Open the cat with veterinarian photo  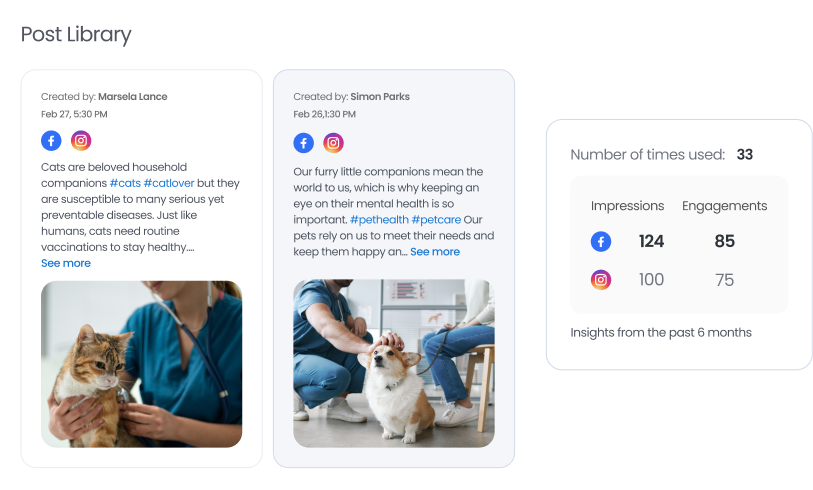[x=142, y=365]
